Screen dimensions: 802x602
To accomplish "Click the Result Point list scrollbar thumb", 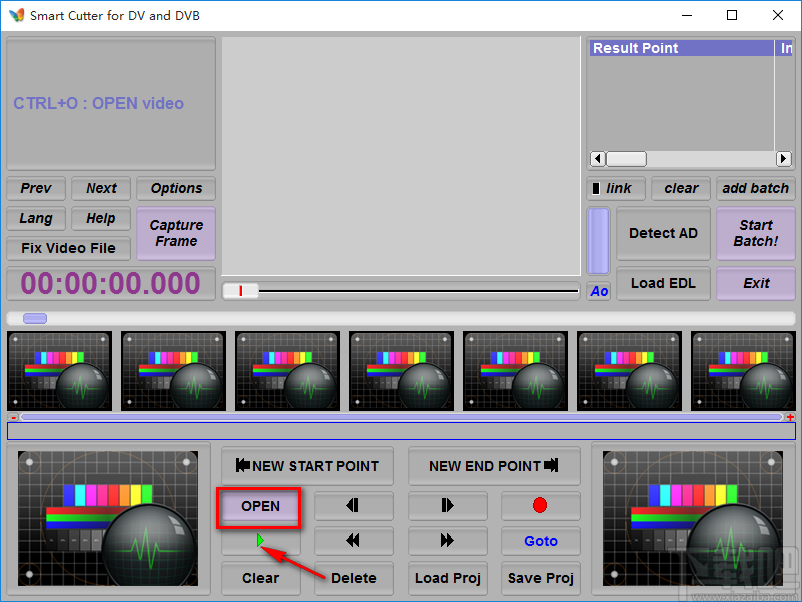I will [x=627, y=159].
